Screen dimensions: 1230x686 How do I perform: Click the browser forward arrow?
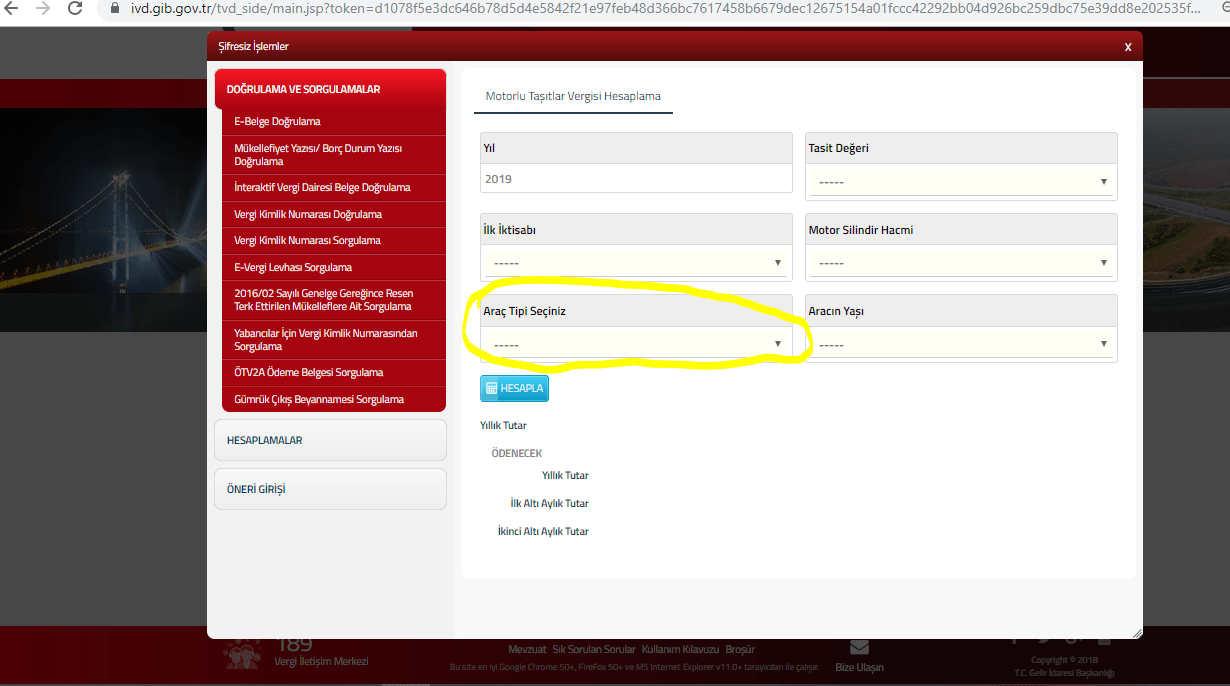pos(44,9)
